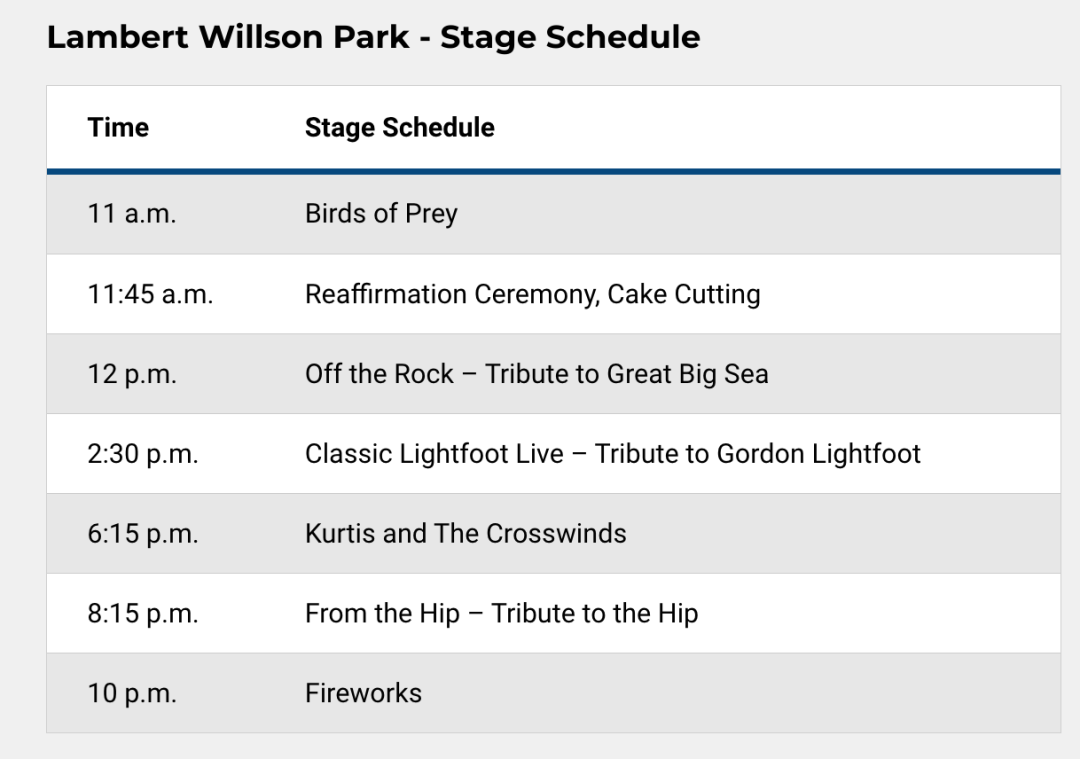Click the 8:15 p.m. time cell
The height and width of the screenshot is (759, 1080).
pos(143,614)
